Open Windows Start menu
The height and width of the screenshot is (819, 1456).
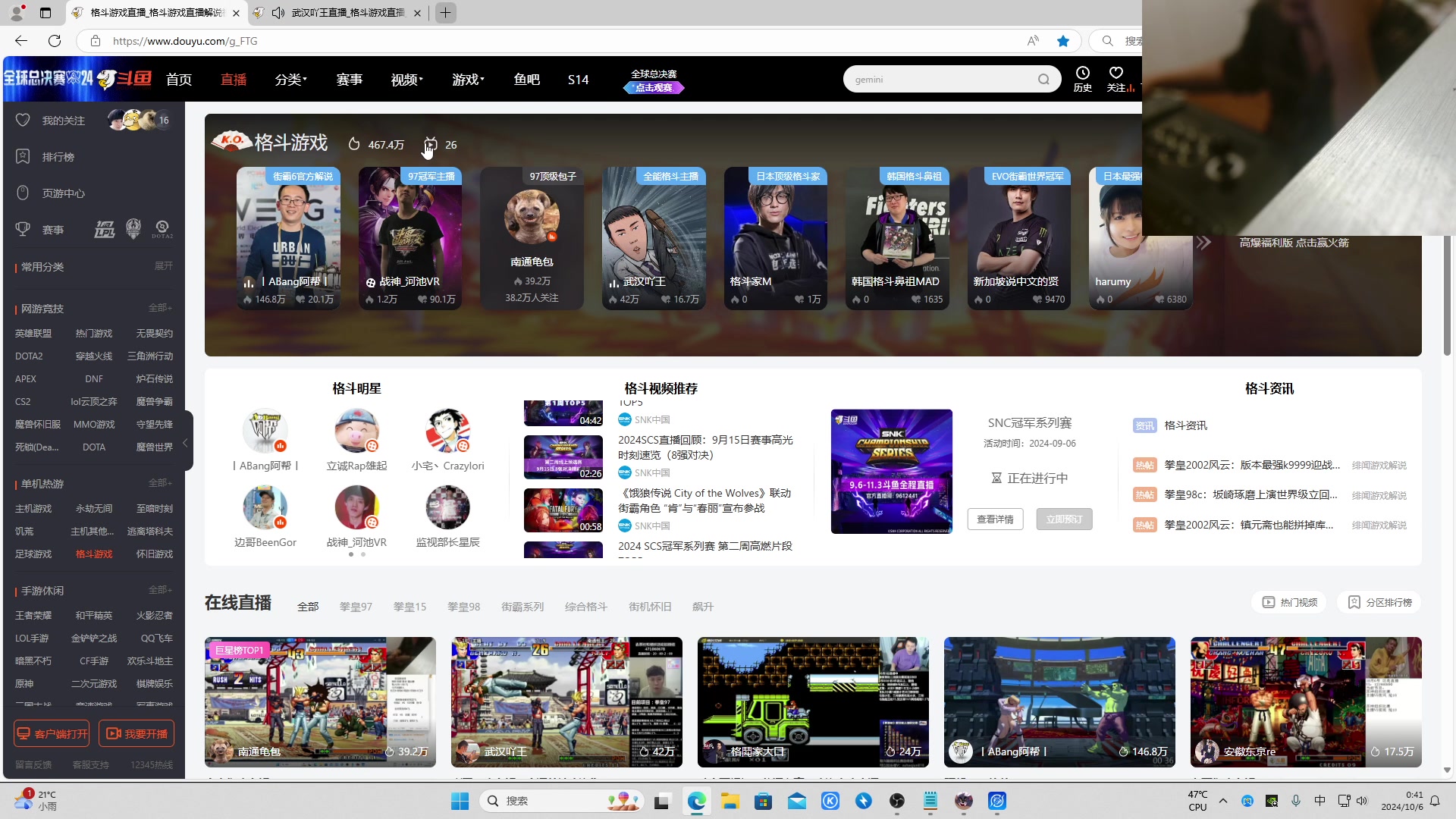pos(460,801)
